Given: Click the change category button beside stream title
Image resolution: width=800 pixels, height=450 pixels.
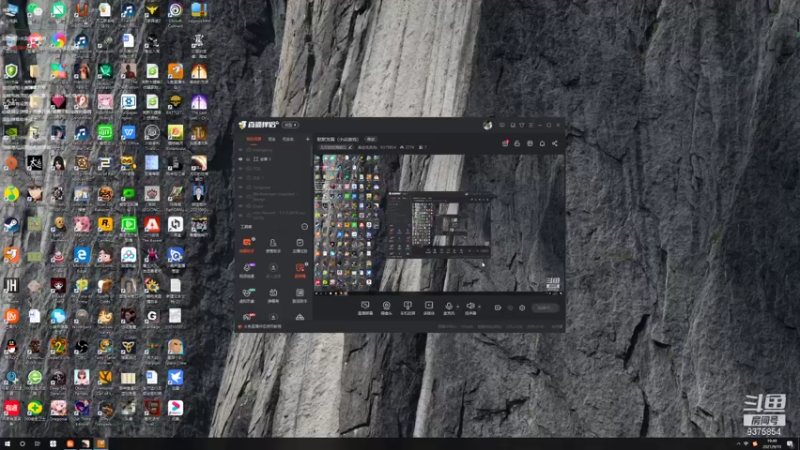Looking at the screenshot, I should pos(371,139).
